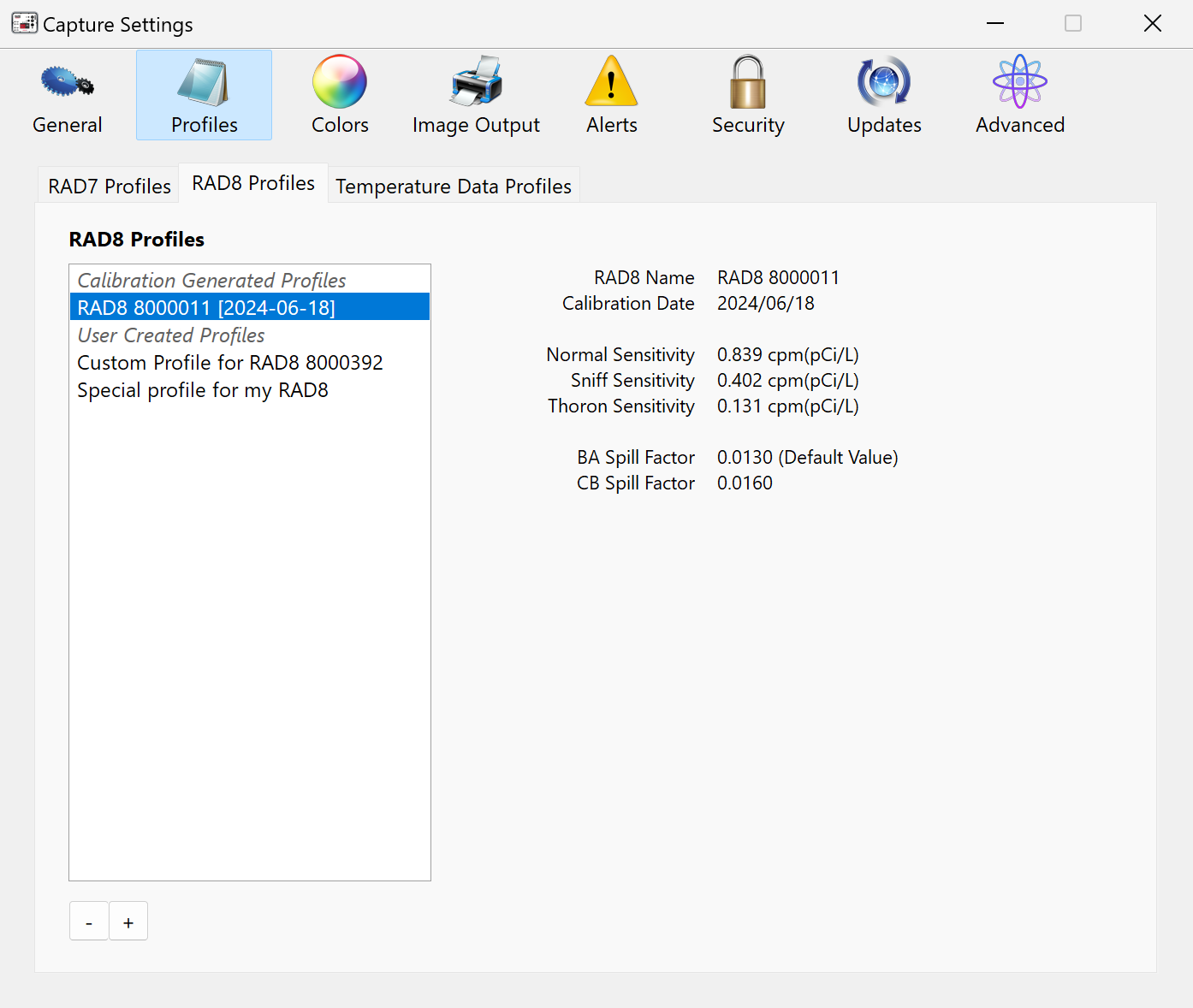The image size is (1193, 1008).
Task: Select the Profiles notebook icon
Action: click(204, 83)
